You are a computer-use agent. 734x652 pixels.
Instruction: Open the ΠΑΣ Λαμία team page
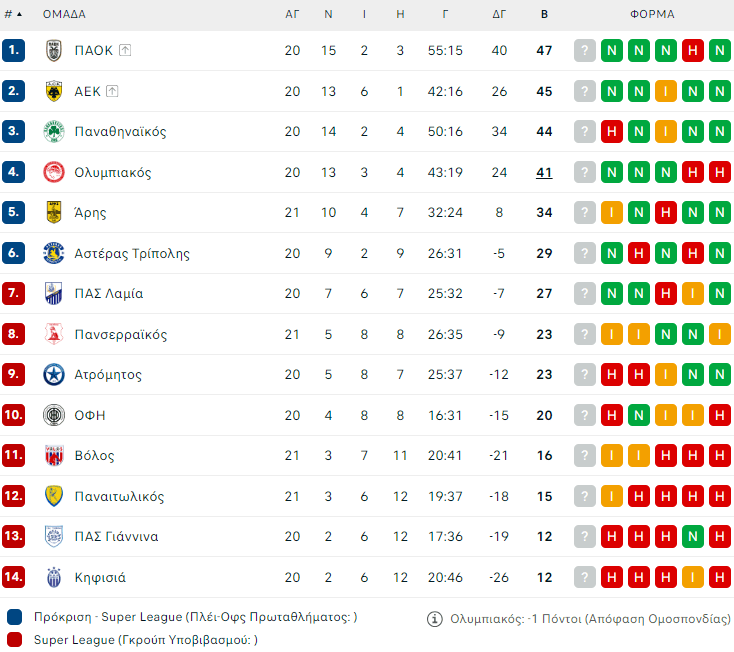pos(109,294)
